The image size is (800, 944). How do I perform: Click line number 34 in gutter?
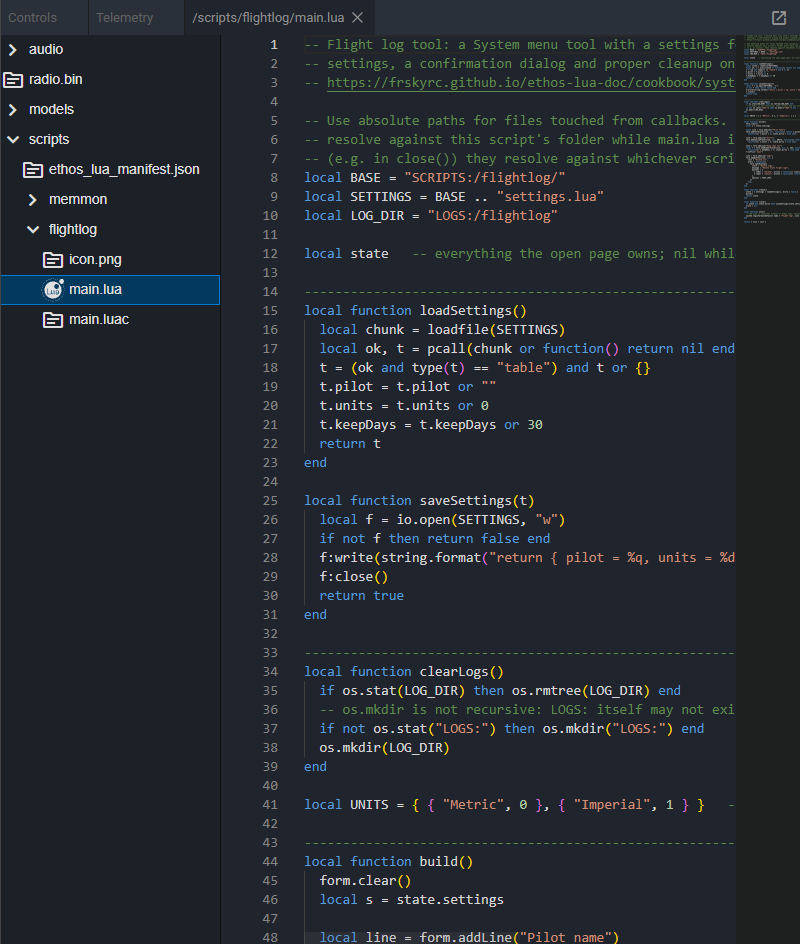(x=270, y=672)
